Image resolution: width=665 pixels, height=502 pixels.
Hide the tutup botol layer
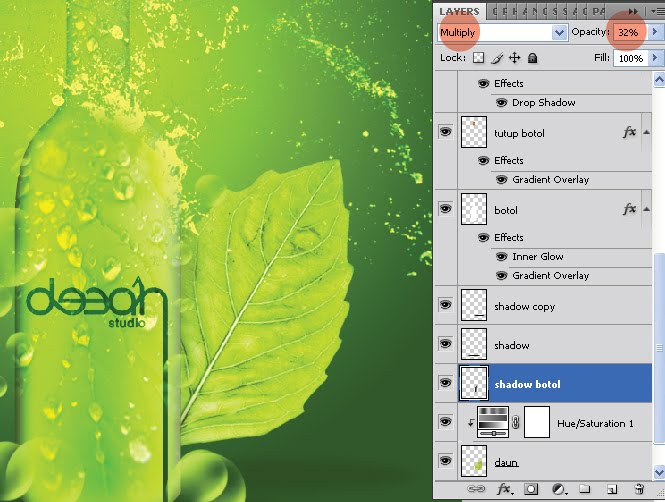click(x=445, y=132)
